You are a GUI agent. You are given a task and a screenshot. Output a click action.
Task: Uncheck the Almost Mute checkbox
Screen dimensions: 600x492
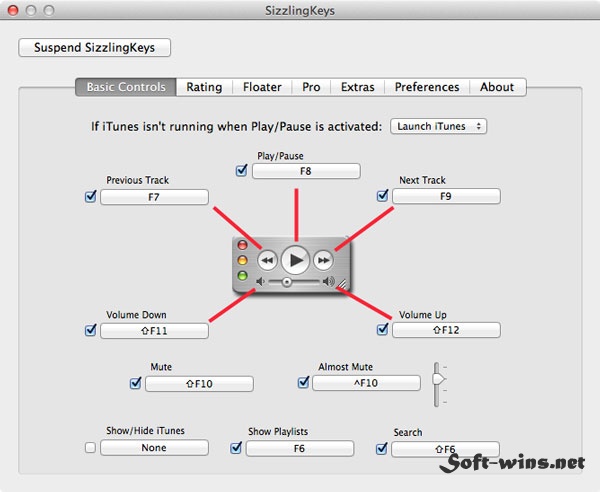point(303,382)
